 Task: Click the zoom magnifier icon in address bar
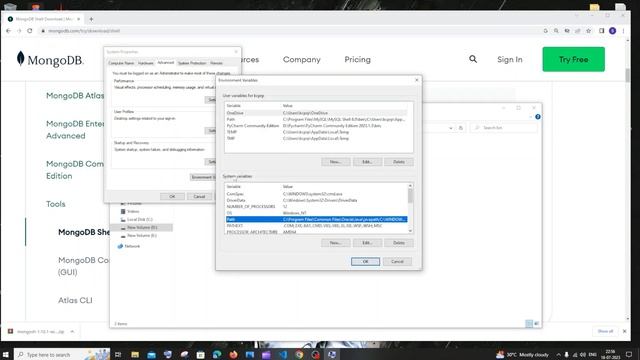coord(556,31)
